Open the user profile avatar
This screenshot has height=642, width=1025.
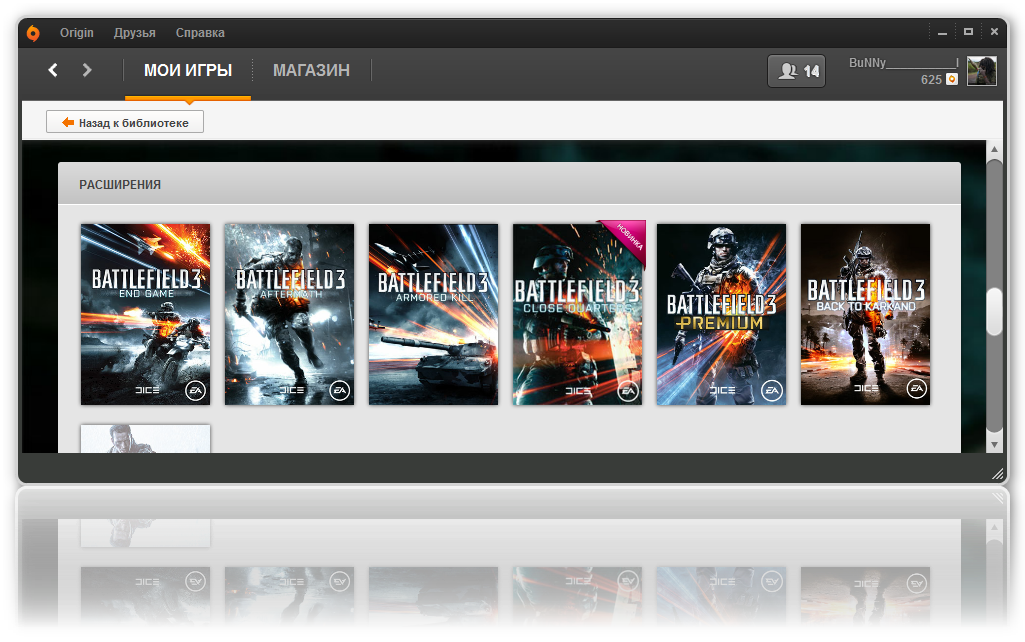982,71
